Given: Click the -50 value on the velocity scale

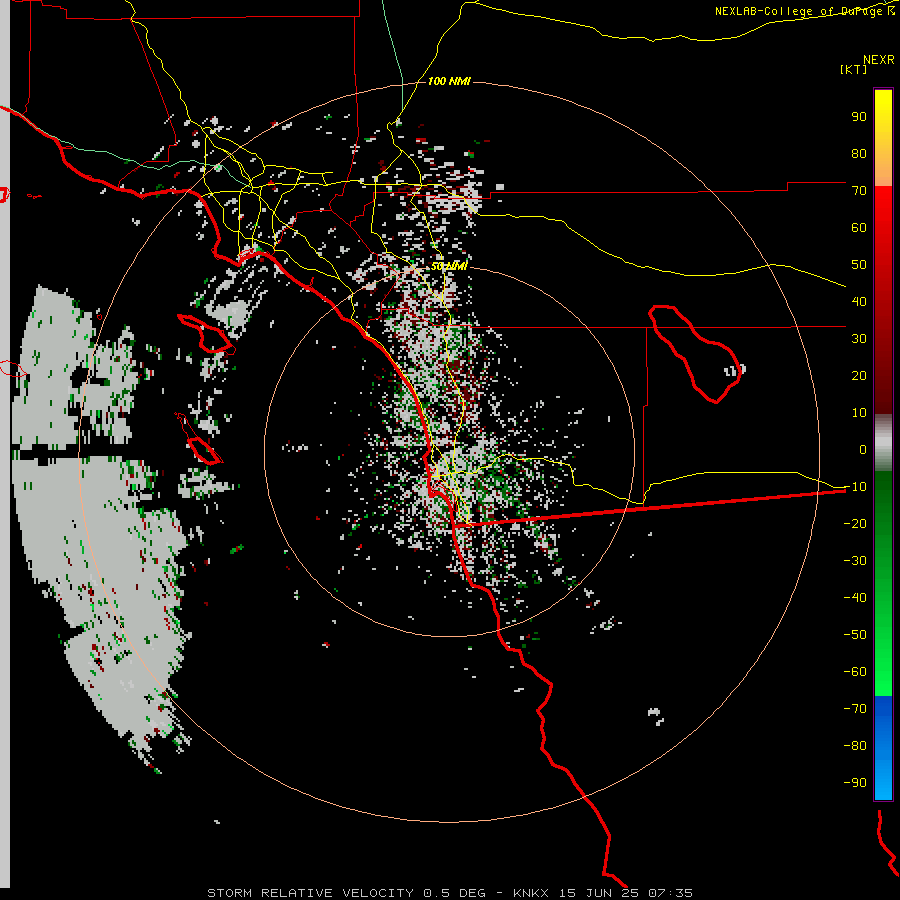Looking at the screenshot, I should [855, 635].
